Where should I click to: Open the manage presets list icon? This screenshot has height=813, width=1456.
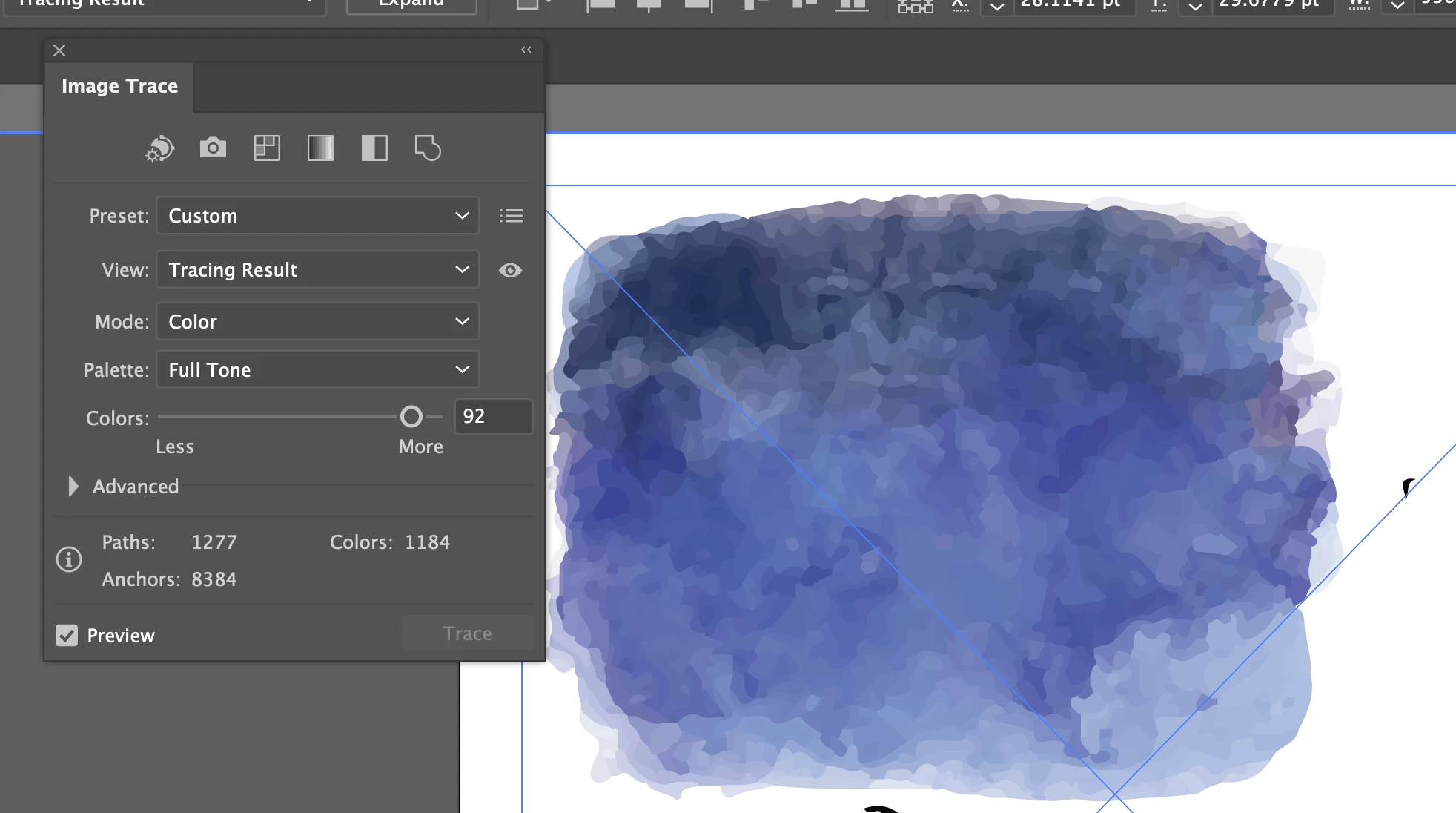coord(511,216)
